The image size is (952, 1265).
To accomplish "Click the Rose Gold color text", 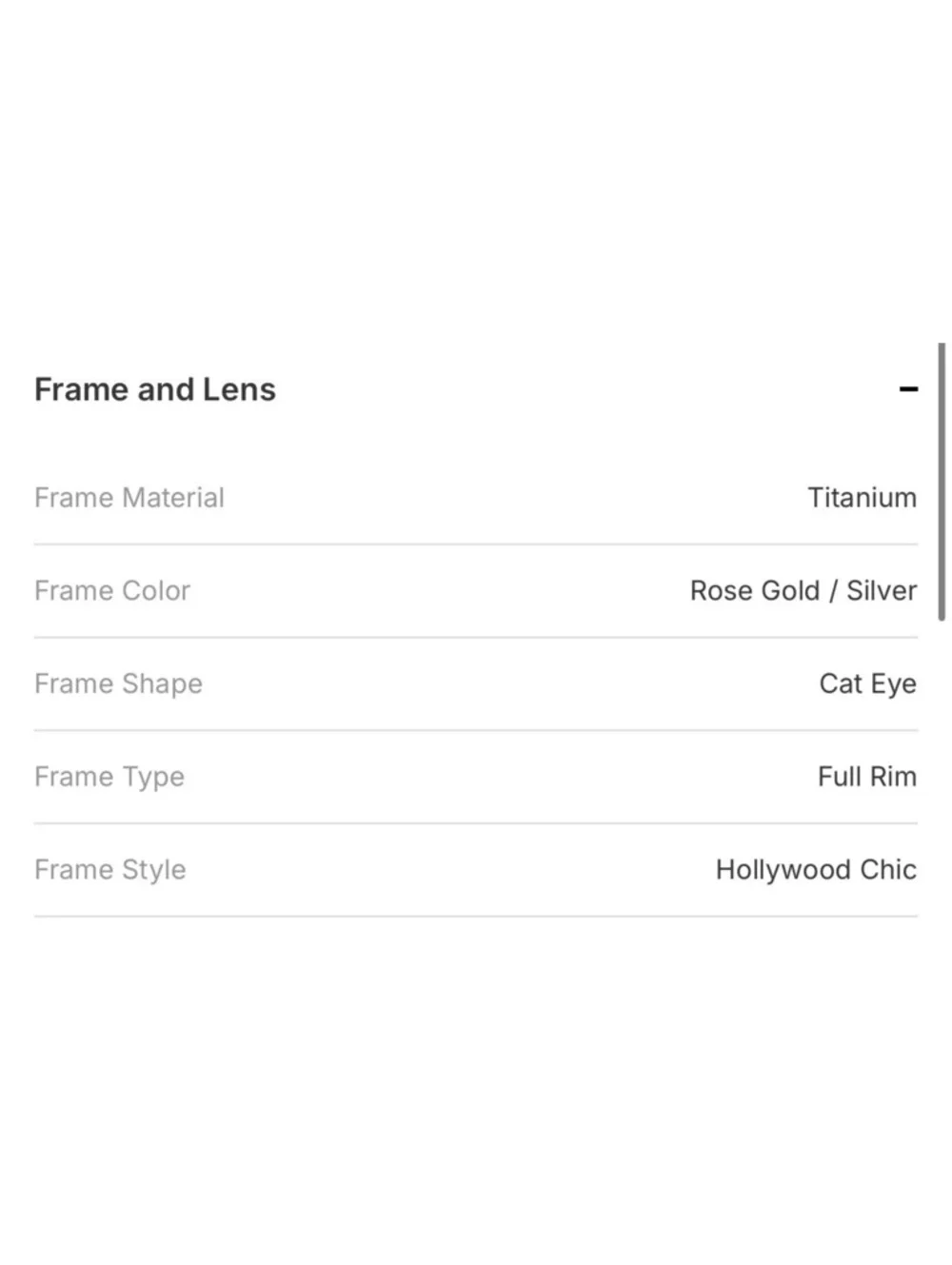I will tap(754, 591).
